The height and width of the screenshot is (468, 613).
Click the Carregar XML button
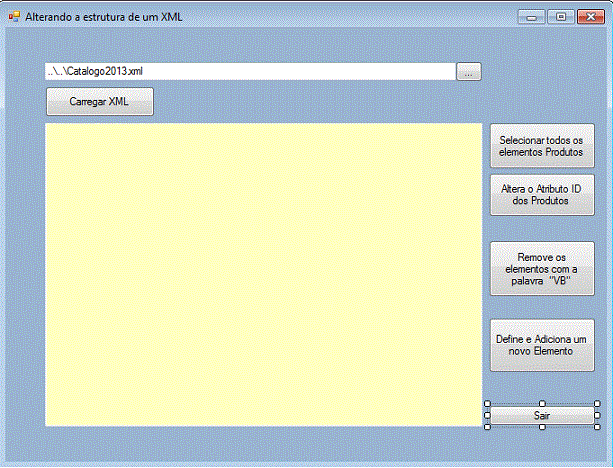(100, 102)
